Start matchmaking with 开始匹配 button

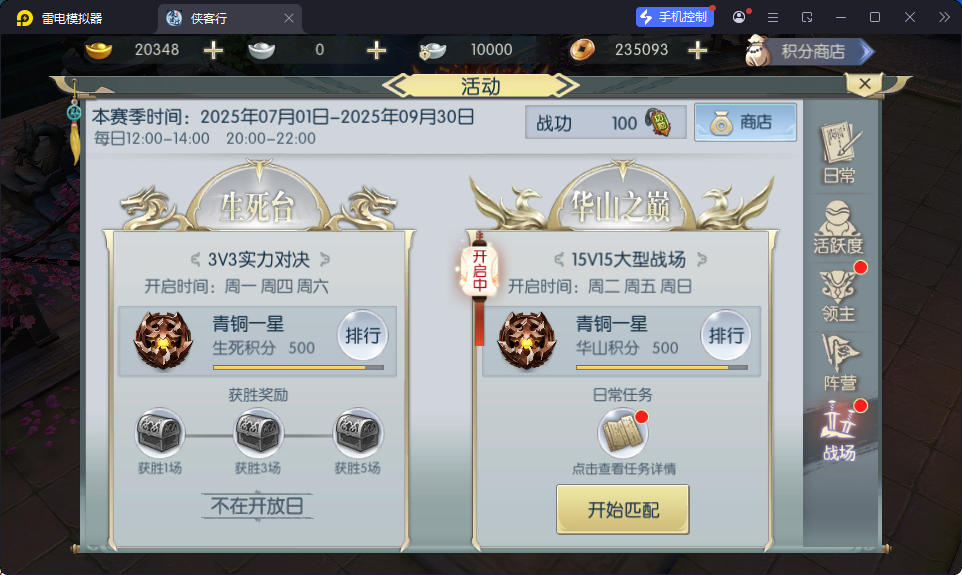[x=623, y=509]
